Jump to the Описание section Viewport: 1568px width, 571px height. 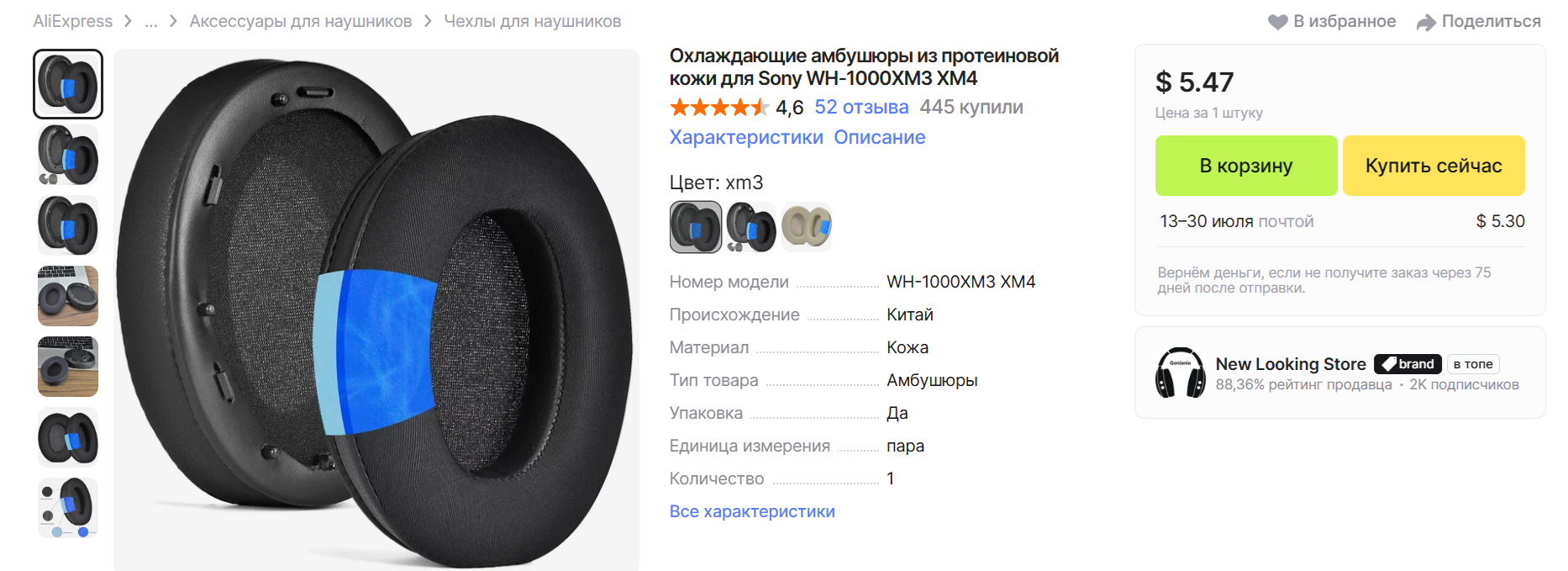point(879,137)
